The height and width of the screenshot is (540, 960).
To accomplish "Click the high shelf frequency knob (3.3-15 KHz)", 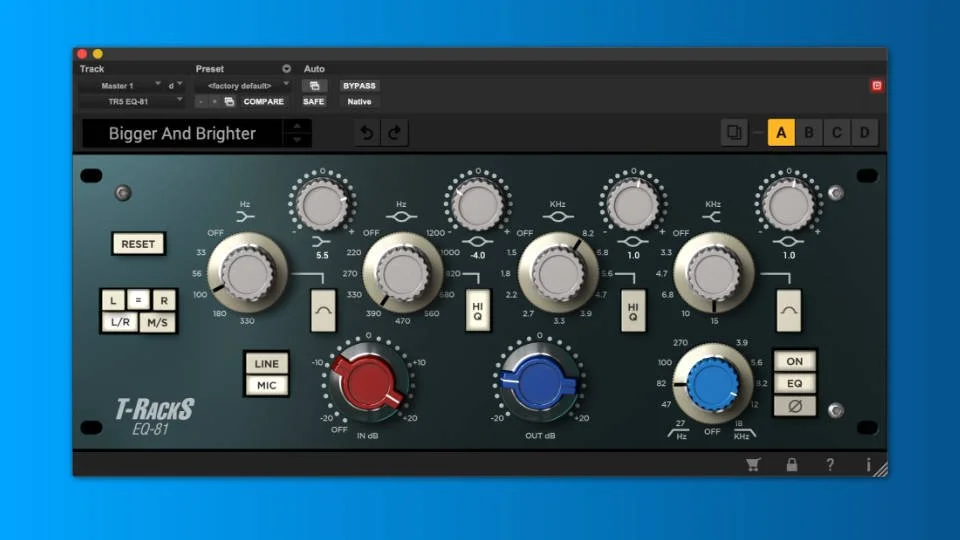I will pos(713,273).
